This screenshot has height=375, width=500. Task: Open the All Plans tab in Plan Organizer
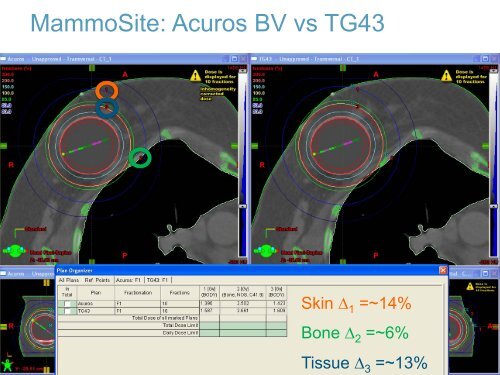pyautogui.click(x=69, y=280)
